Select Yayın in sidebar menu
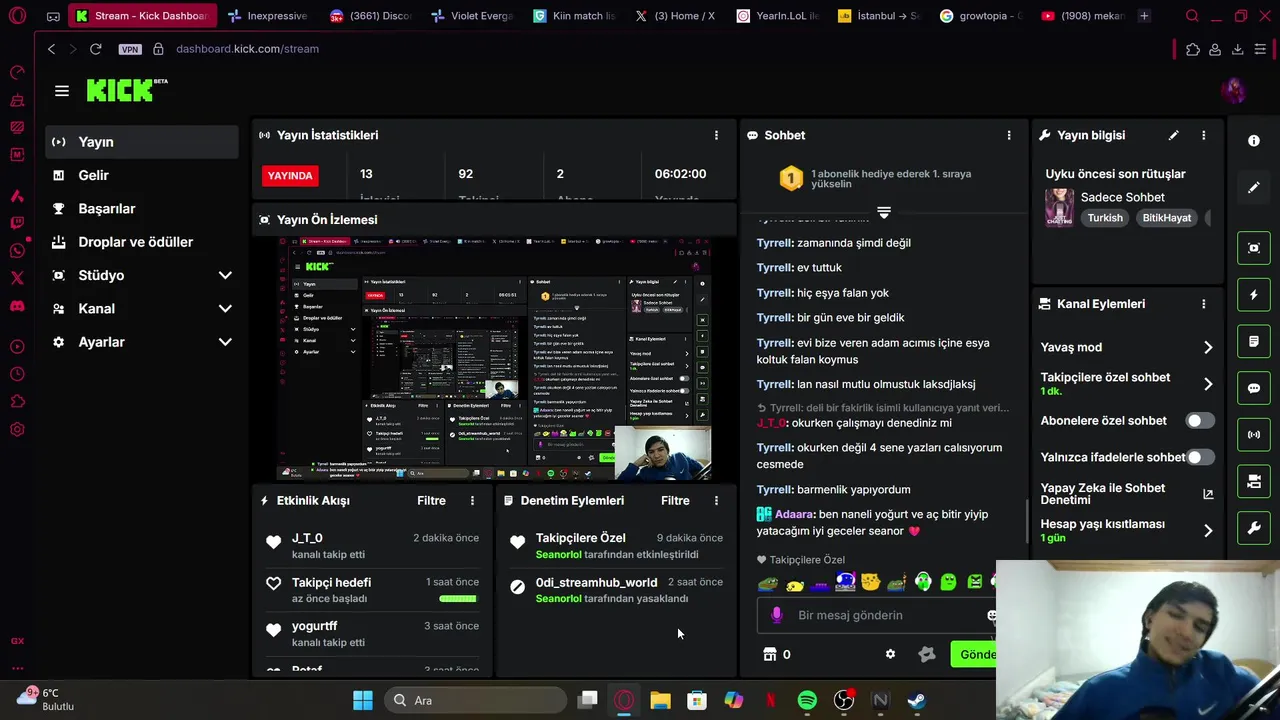 142,142
